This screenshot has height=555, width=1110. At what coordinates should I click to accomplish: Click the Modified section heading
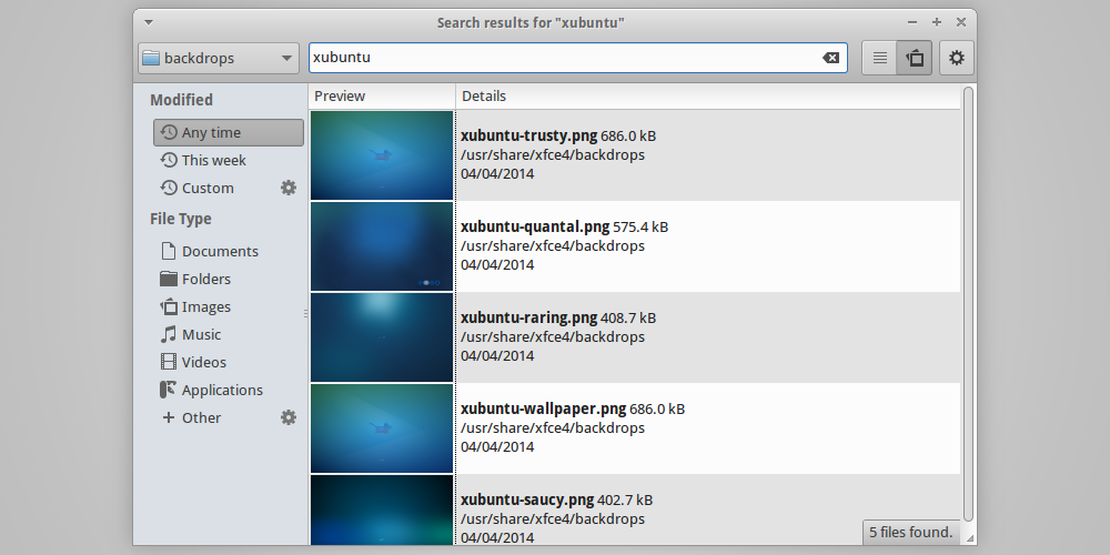tap(181, 101)
